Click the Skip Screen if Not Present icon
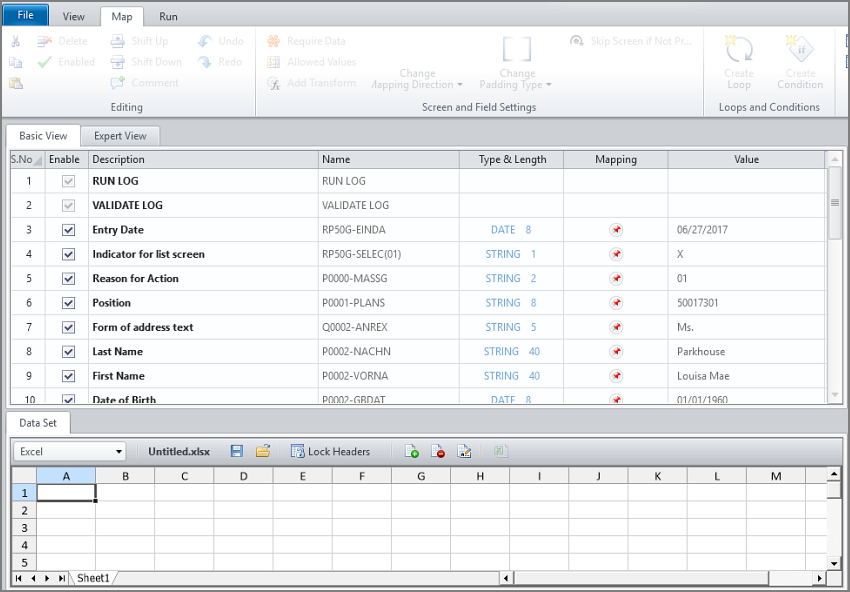The image size is (850, 592). coord(577,41)
